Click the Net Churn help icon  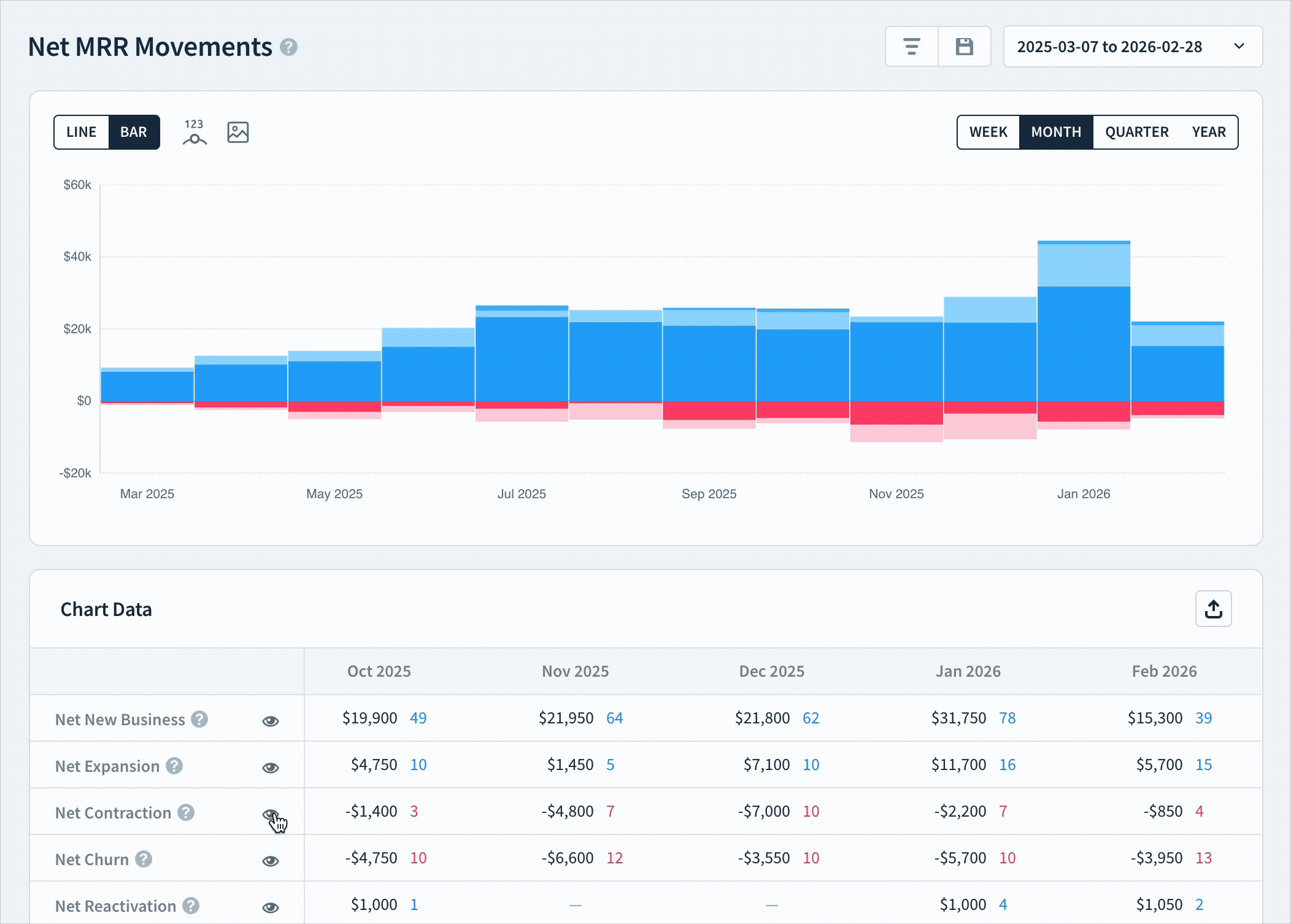pos(144,859)
